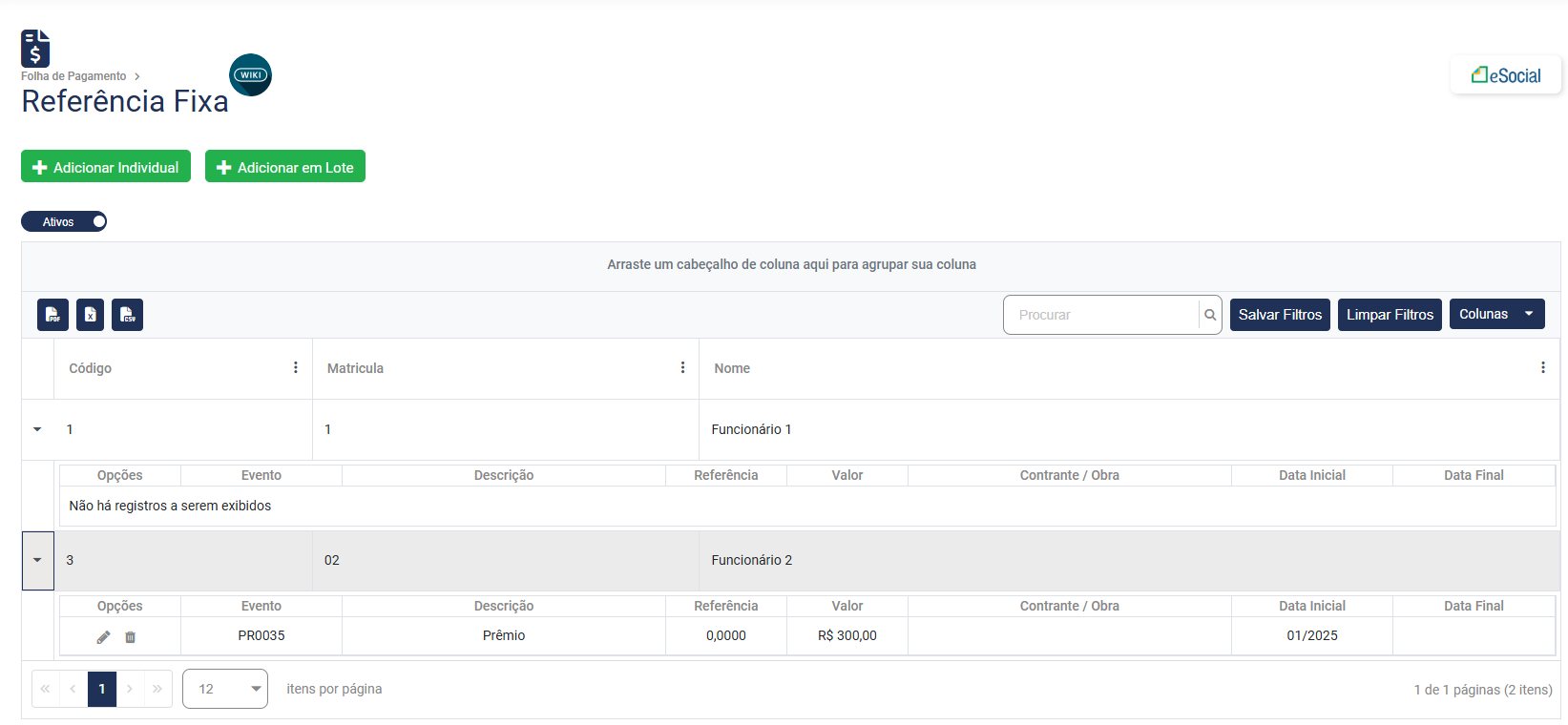Click inside the Procurar search field
Image resolution: width=1568 pixels, height=725 pixels.
click(x=1100, y=315)
